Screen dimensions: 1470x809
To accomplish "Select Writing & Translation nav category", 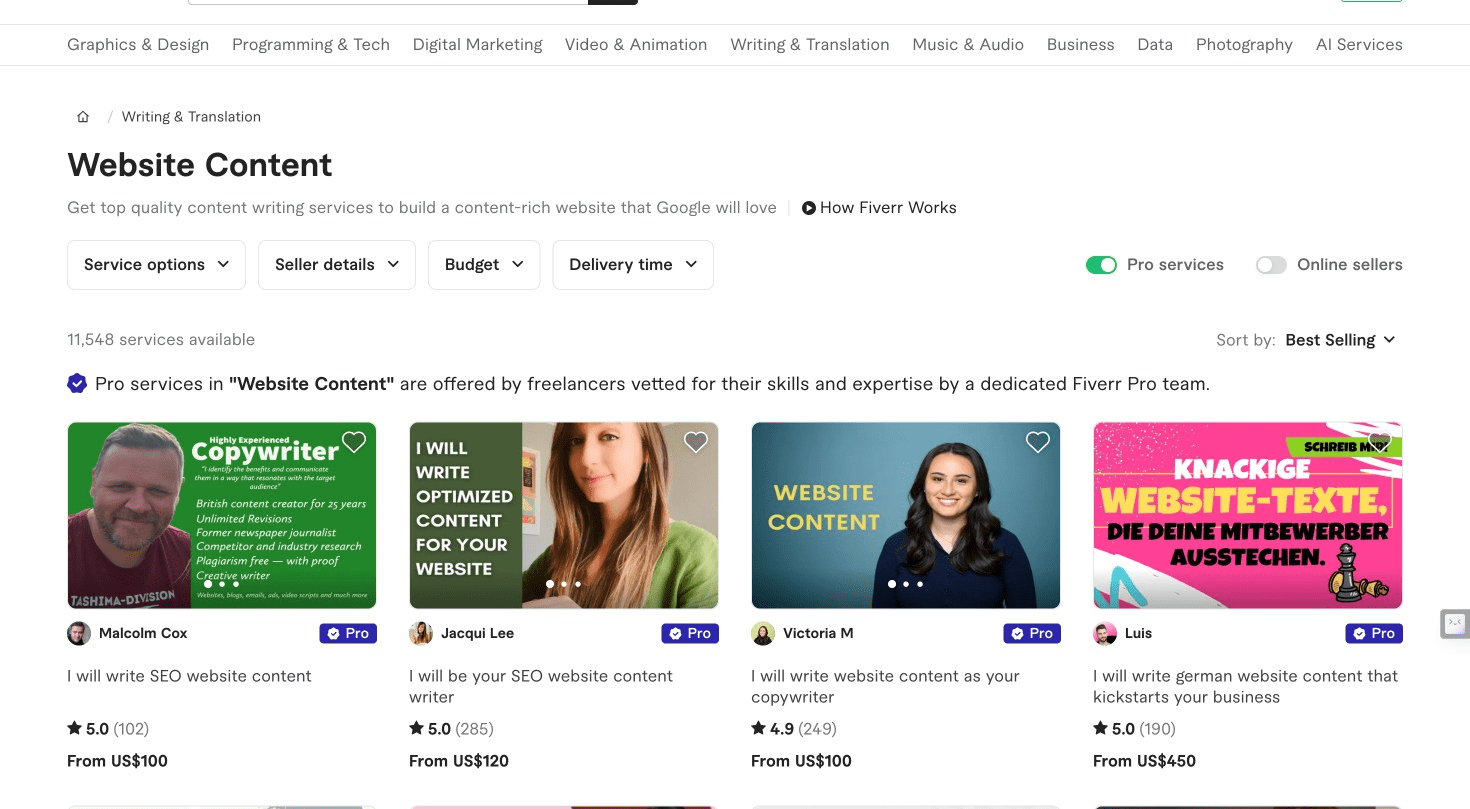I will pyautogui.click(x=810, y=45).
